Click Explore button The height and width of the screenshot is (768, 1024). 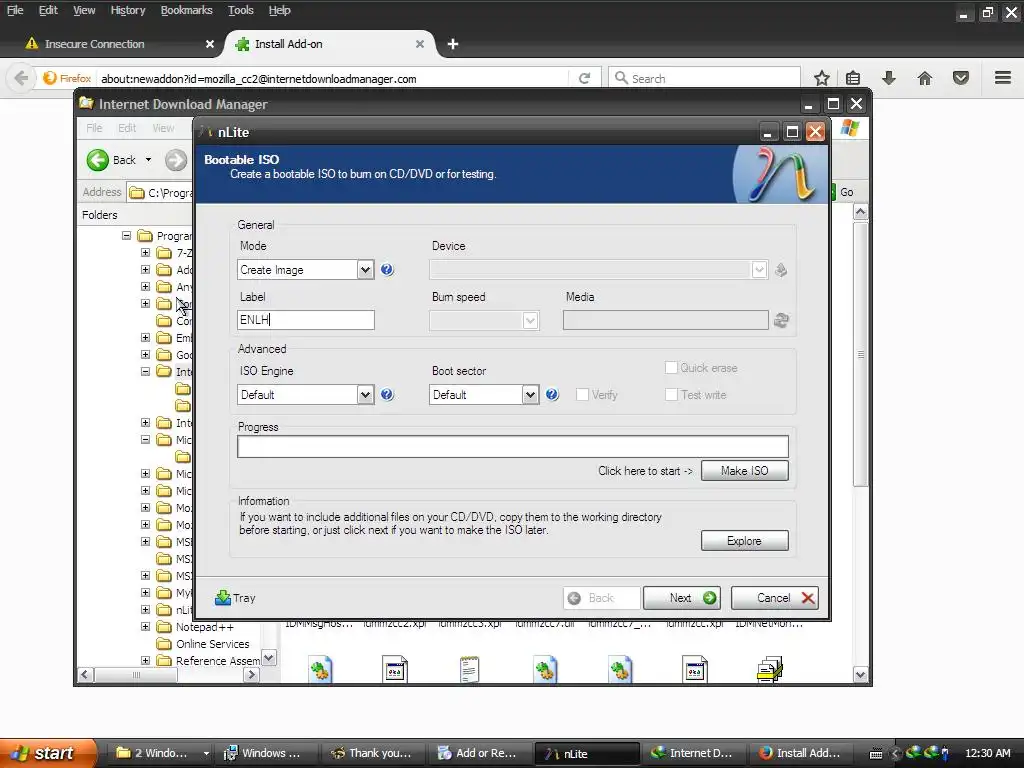point(744,541)
